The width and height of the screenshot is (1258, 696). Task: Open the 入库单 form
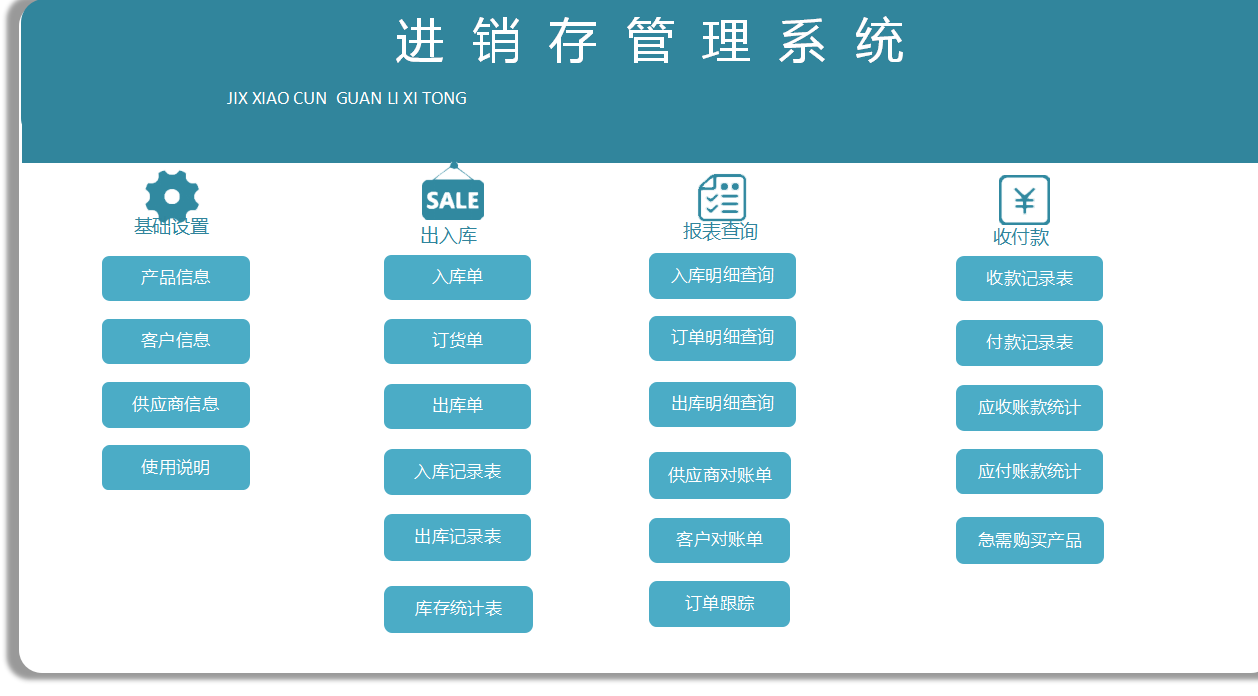[x=457, y=277]
